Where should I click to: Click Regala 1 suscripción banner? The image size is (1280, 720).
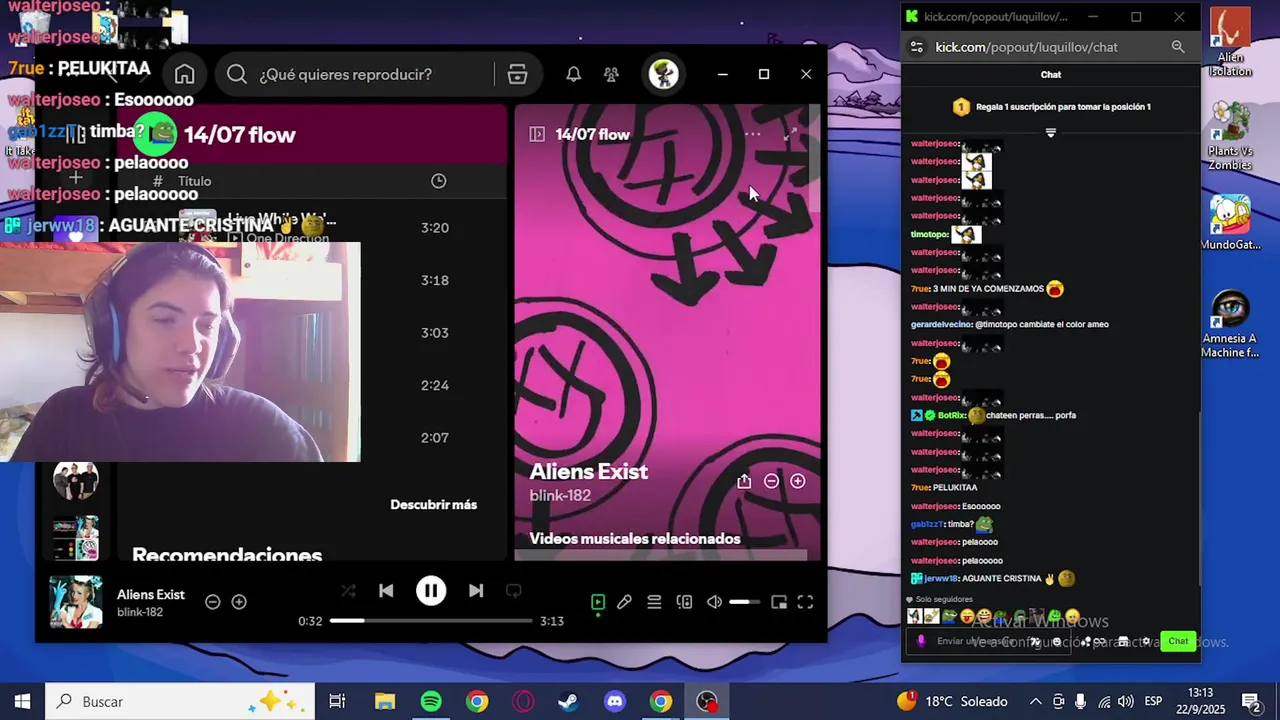click(1050, 107)
